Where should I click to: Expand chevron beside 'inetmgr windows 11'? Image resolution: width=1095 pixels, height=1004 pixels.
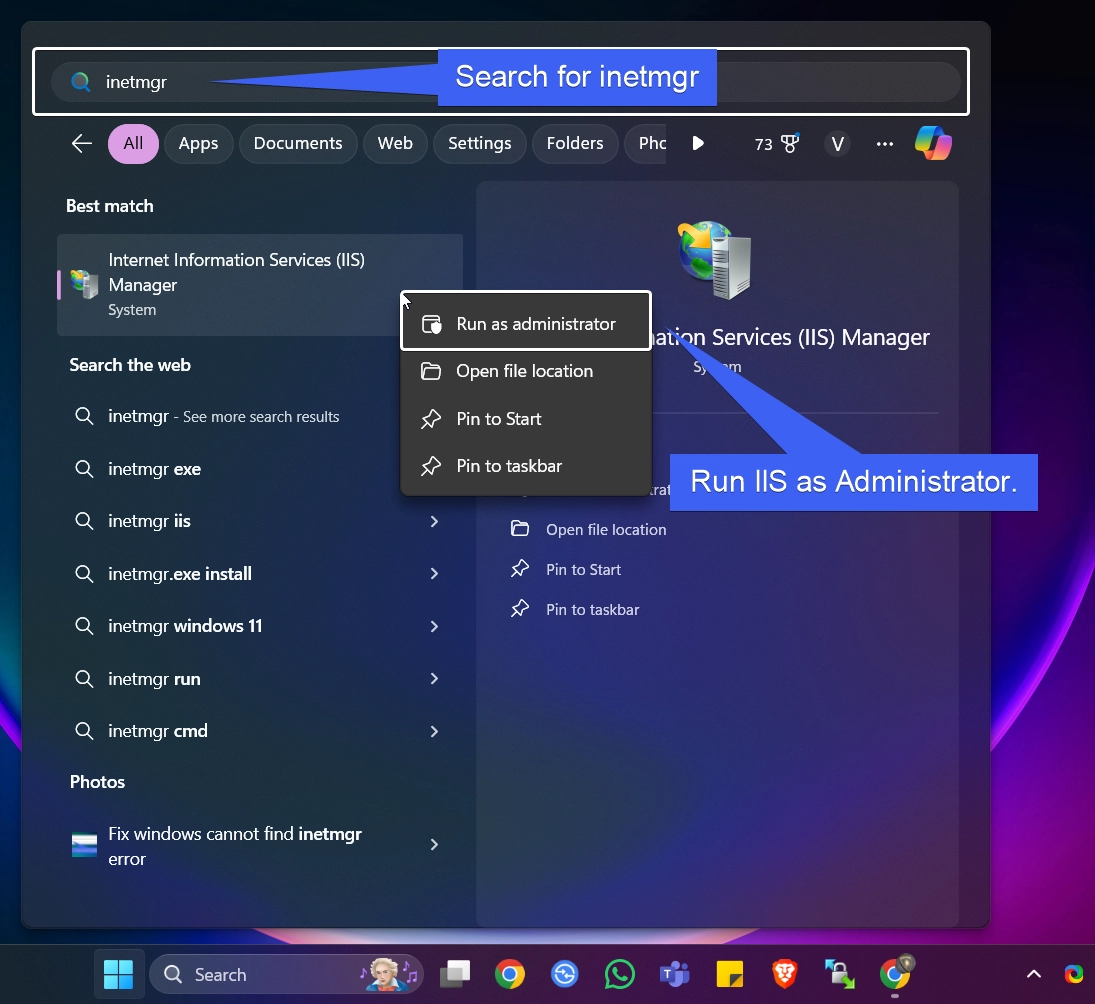click(x=434, y=626)
